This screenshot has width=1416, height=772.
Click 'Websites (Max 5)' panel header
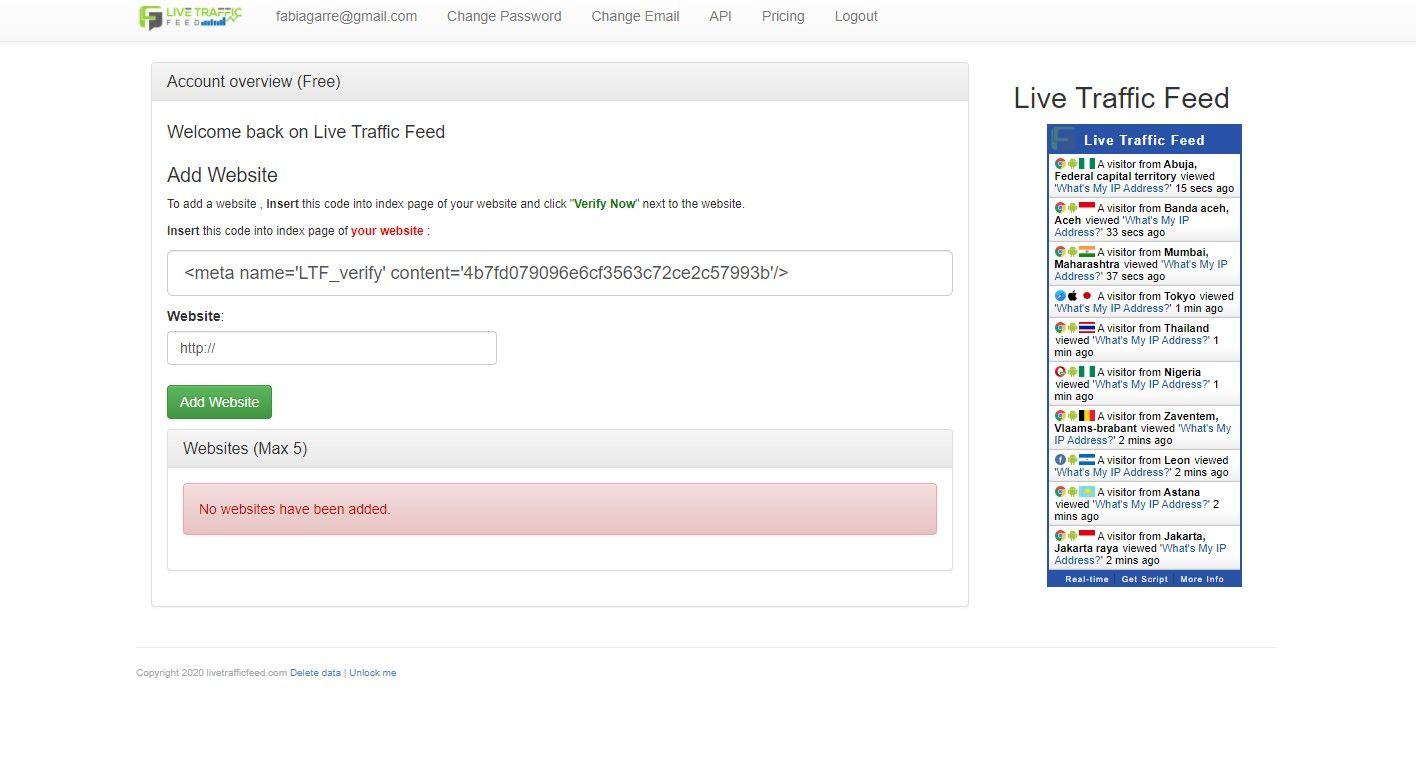(560, 449)
